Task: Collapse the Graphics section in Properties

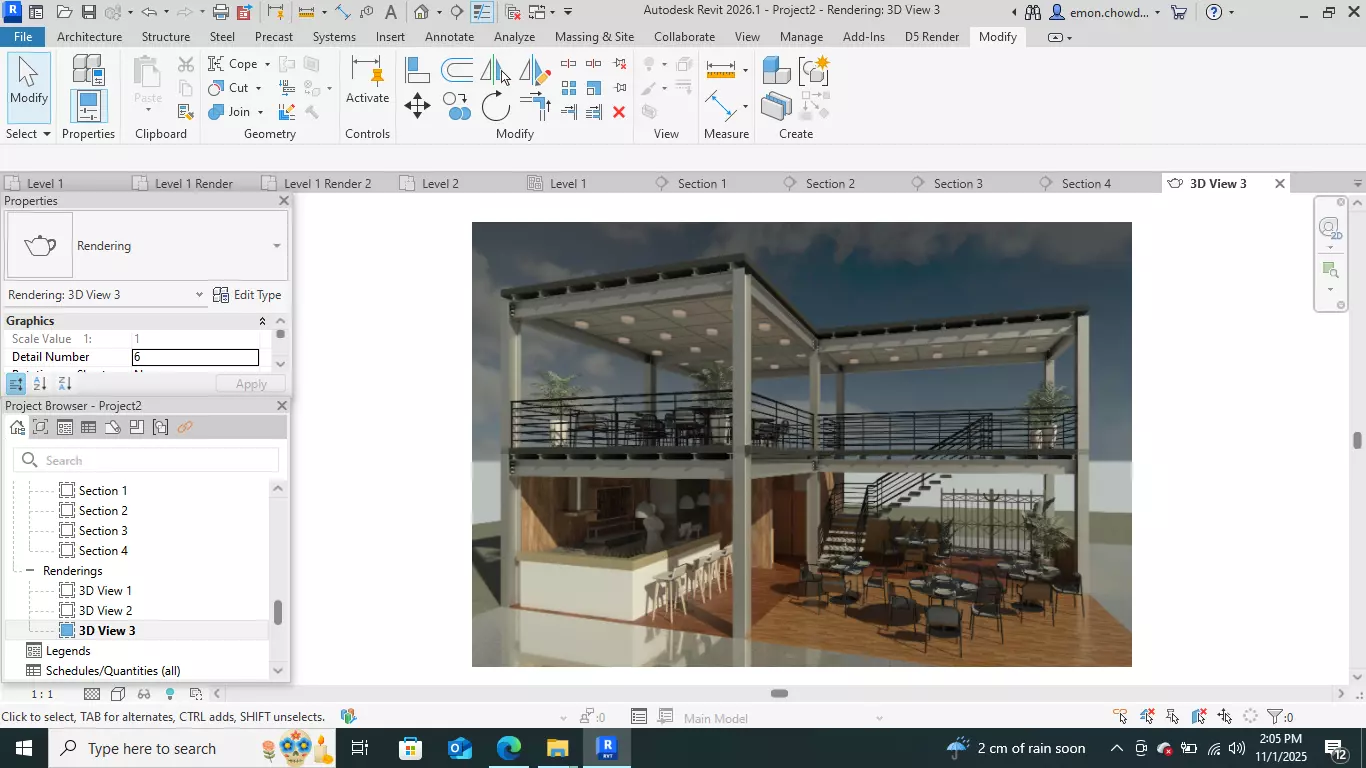Action: coord(262,321)
